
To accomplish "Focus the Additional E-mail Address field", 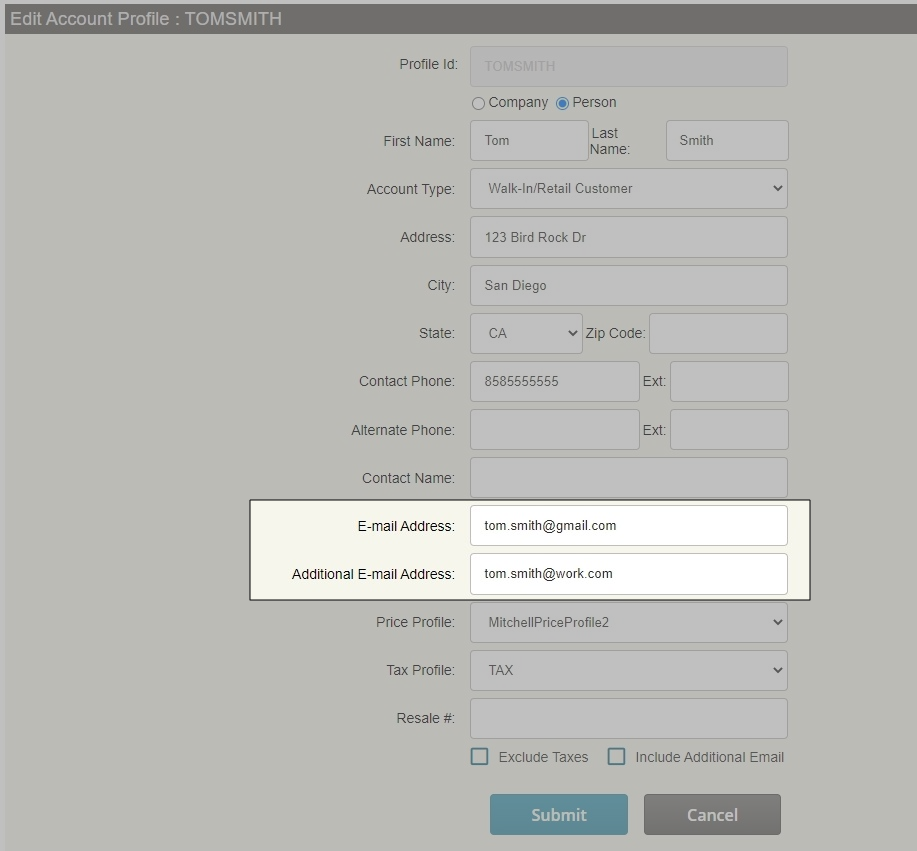I will (628, 574).
